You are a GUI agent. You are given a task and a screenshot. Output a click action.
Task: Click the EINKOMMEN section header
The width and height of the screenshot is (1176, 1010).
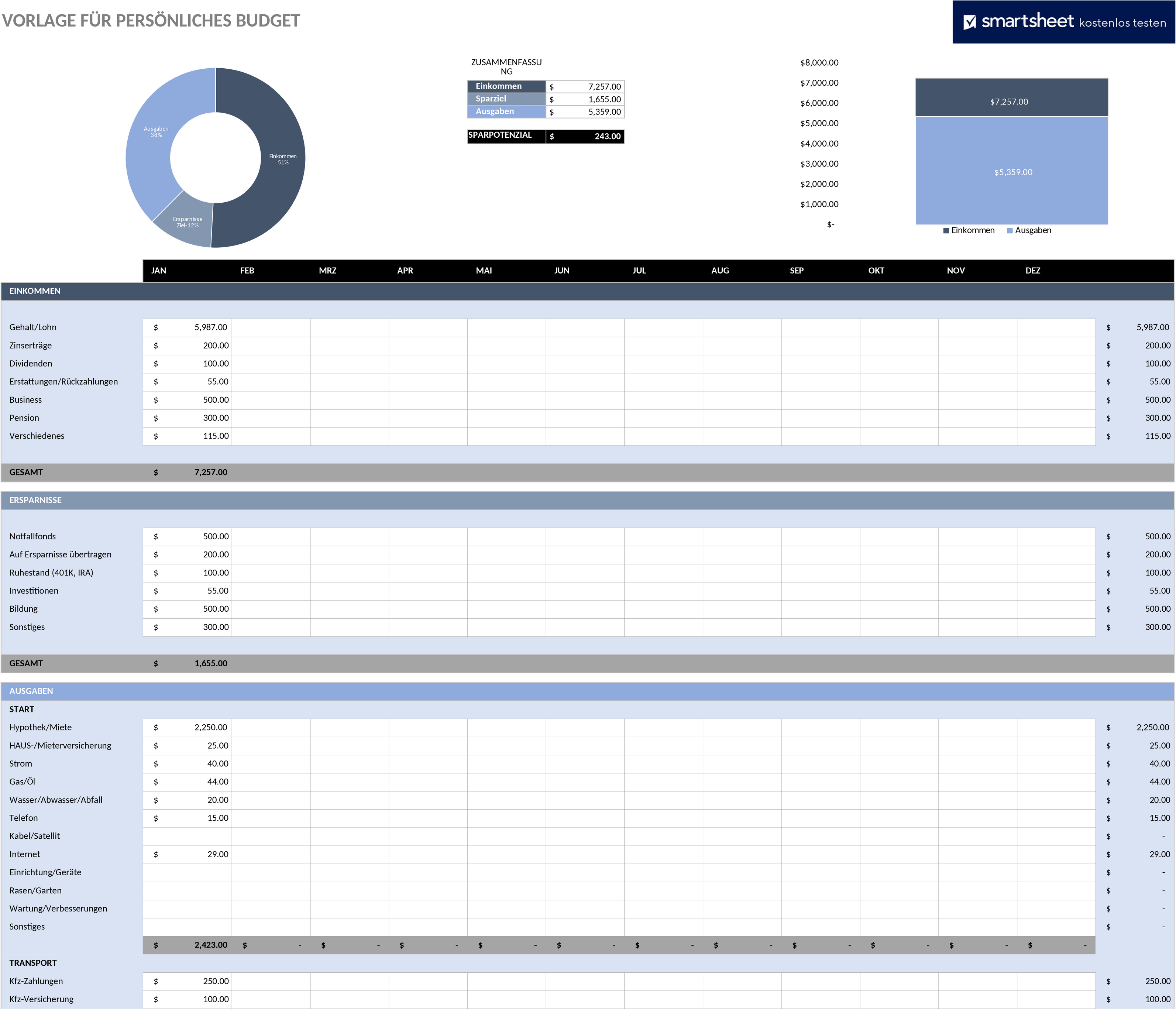(587, 291)
